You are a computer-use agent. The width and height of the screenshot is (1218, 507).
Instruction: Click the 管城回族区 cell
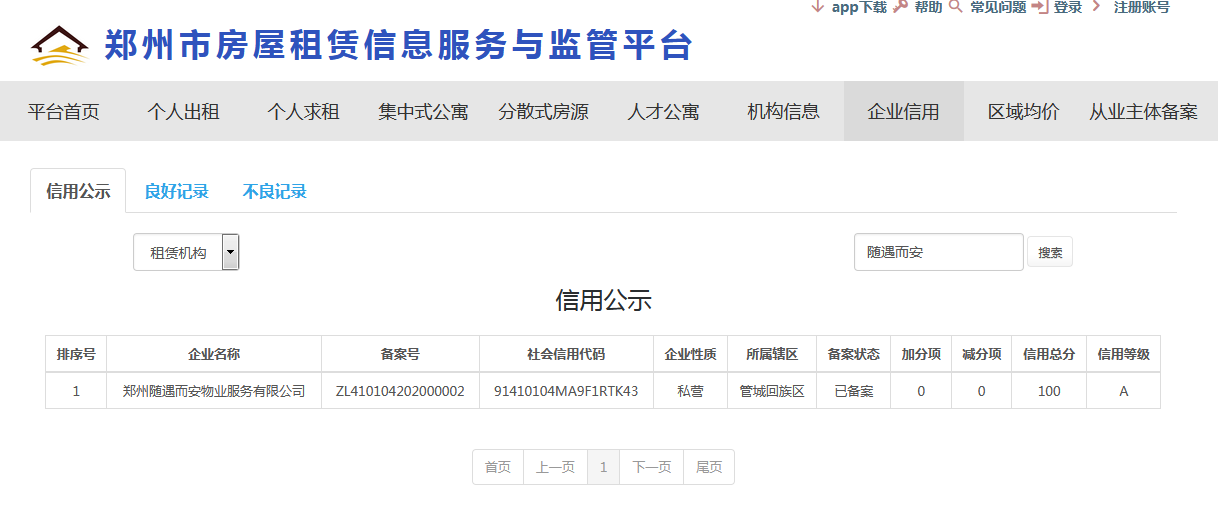(772, 391)
